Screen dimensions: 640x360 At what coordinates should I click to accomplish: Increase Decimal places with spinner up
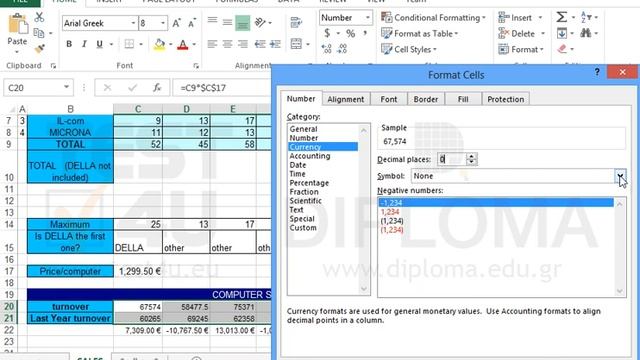(471, 156)
